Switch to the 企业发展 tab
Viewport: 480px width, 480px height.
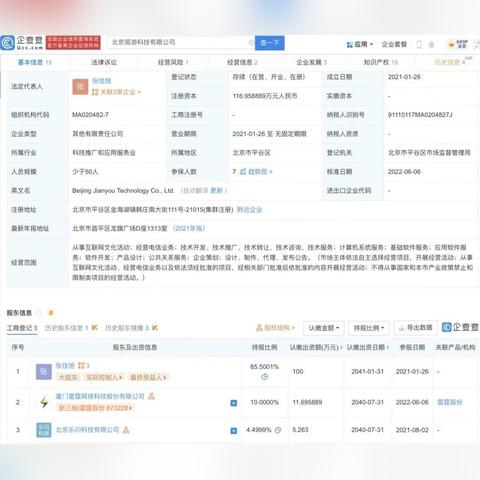[311, 62]
